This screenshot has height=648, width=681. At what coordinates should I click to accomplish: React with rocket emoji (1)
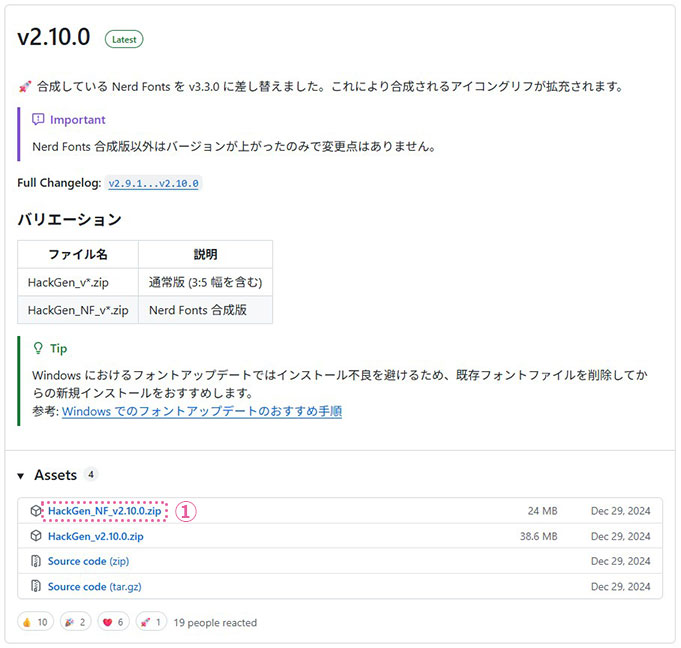pyautogui.click(x=151, y=622)
